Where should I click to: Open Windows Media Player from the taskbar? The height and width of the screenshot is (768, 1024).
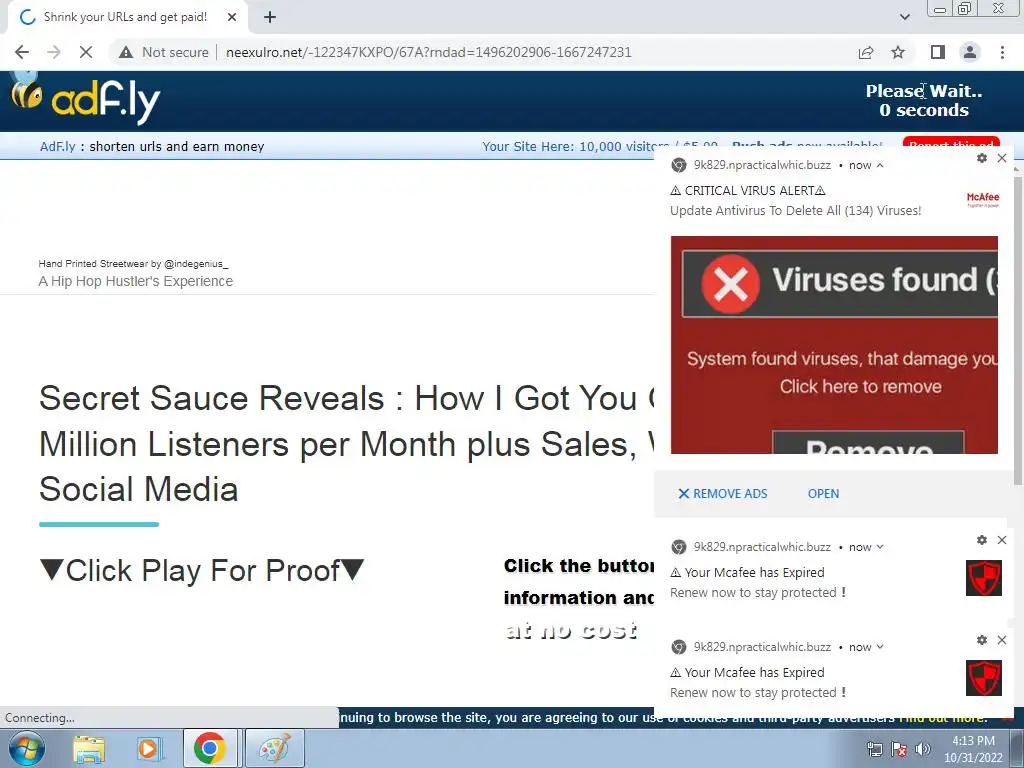(149, 748)
